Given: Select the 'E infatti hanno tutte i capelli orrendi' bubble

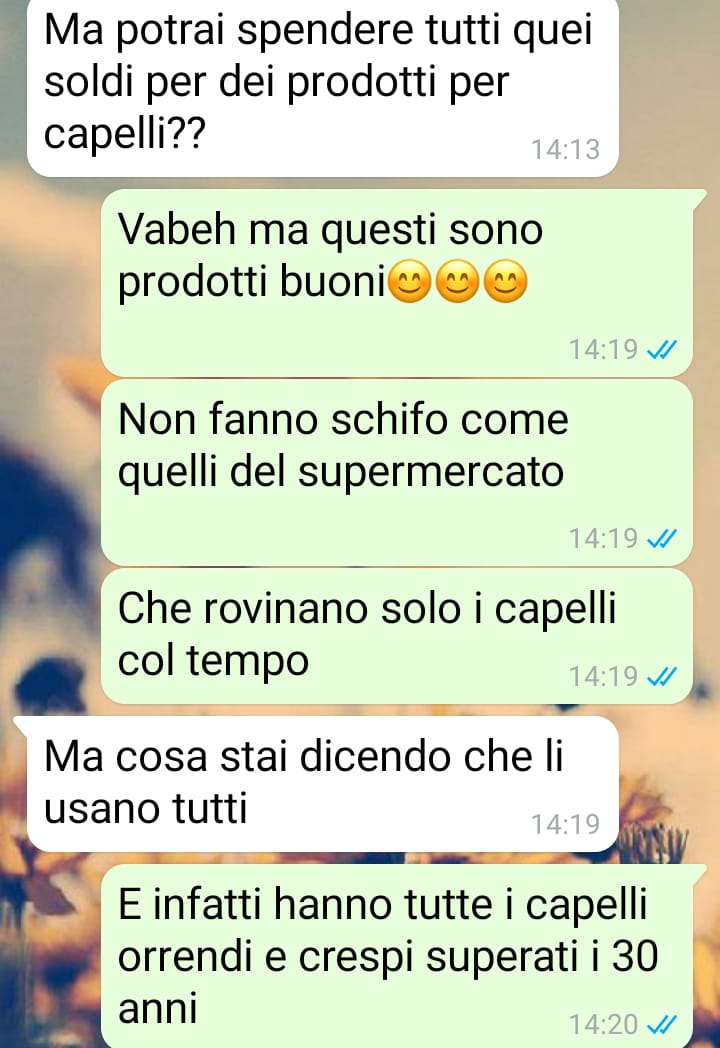Looking at the screenshot, I should 397,956.
